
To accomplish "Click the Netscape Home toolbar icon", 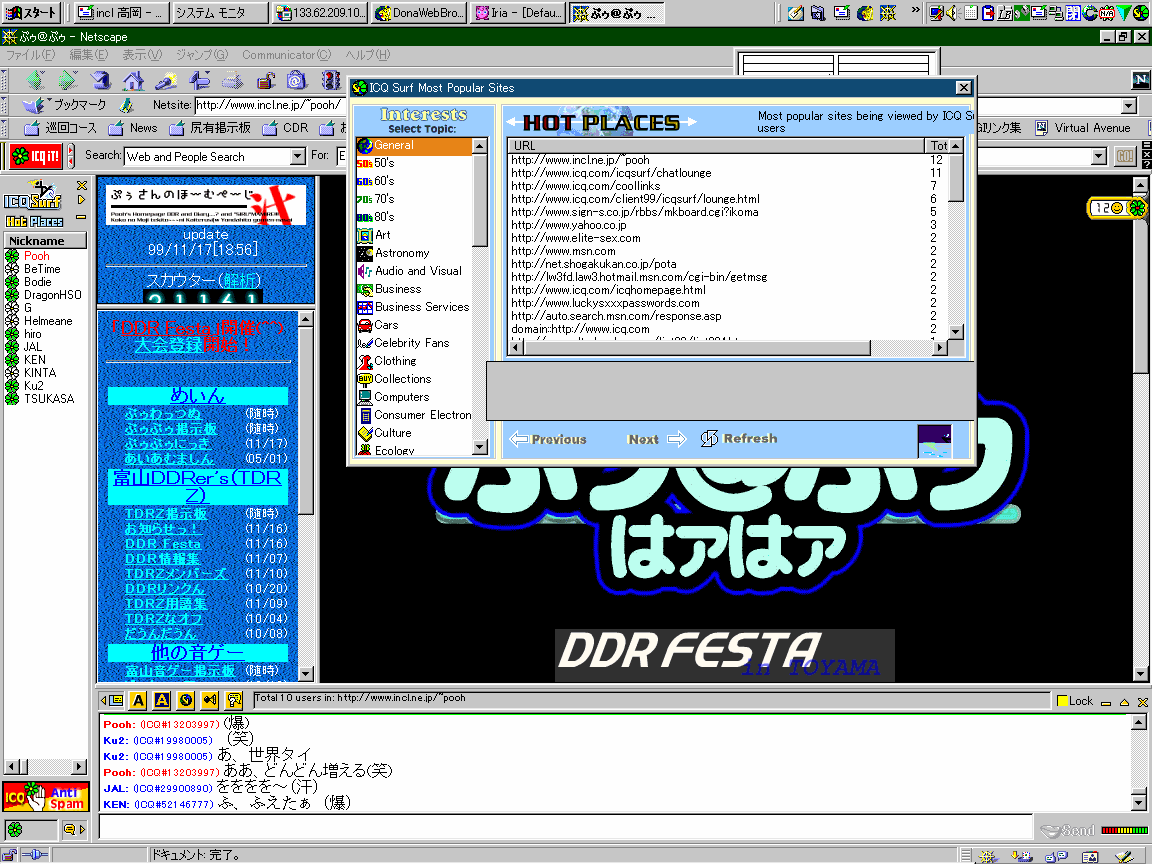I will click(132, 81).
